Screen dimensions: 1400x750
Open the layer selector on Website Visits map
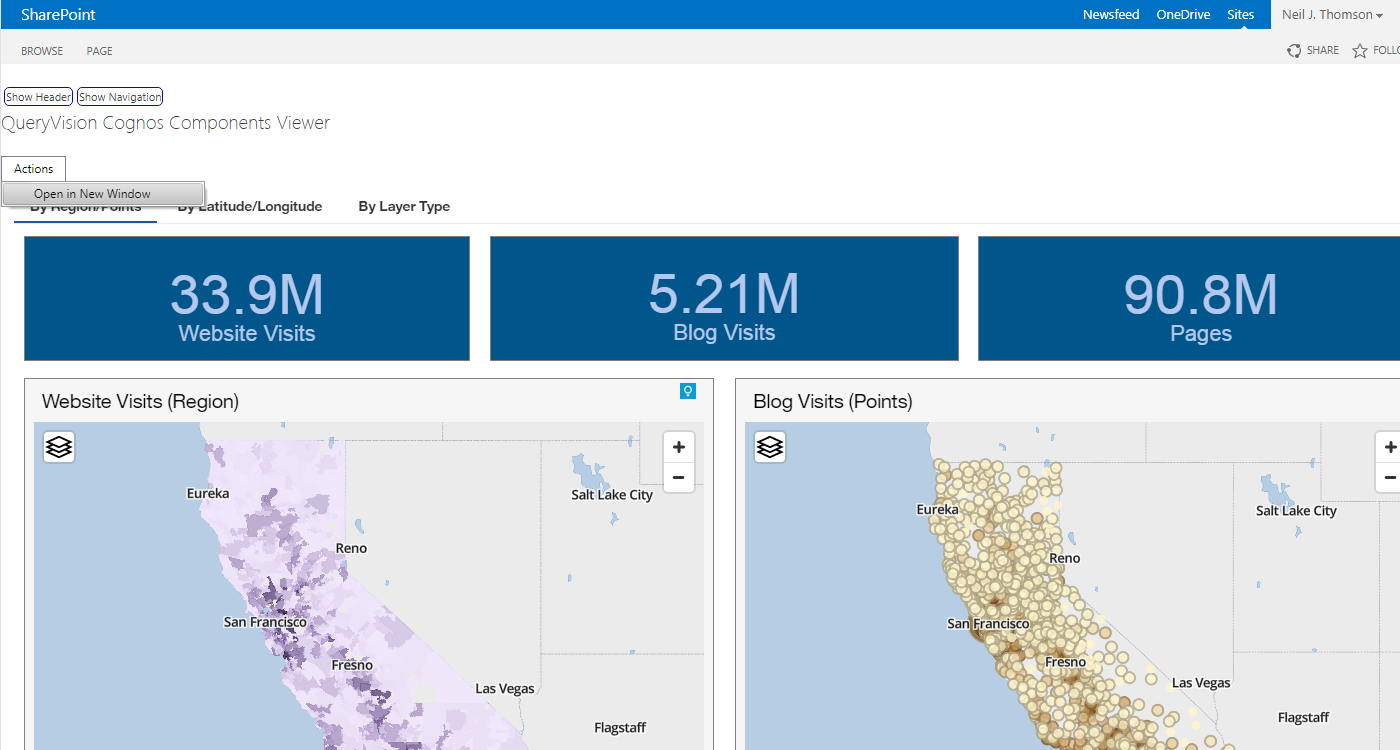[58, 446]
